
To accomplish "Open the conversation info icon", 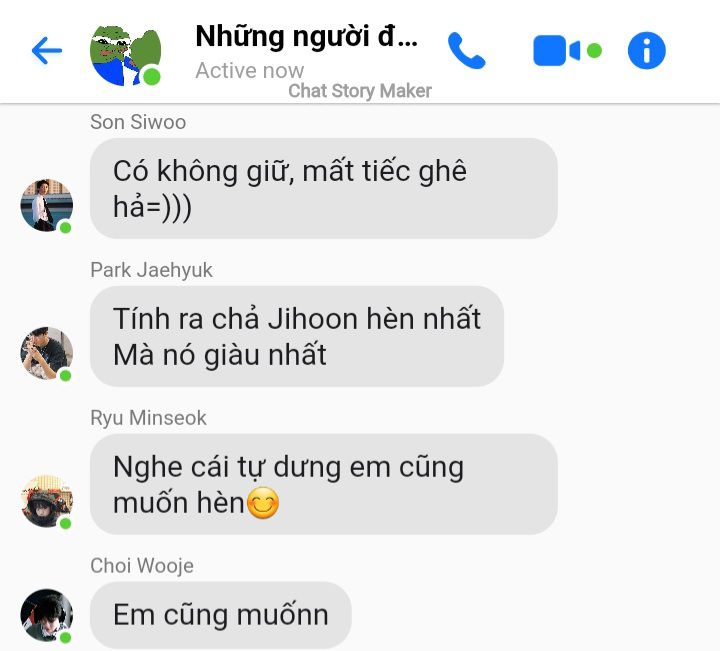I will point(647,51).
